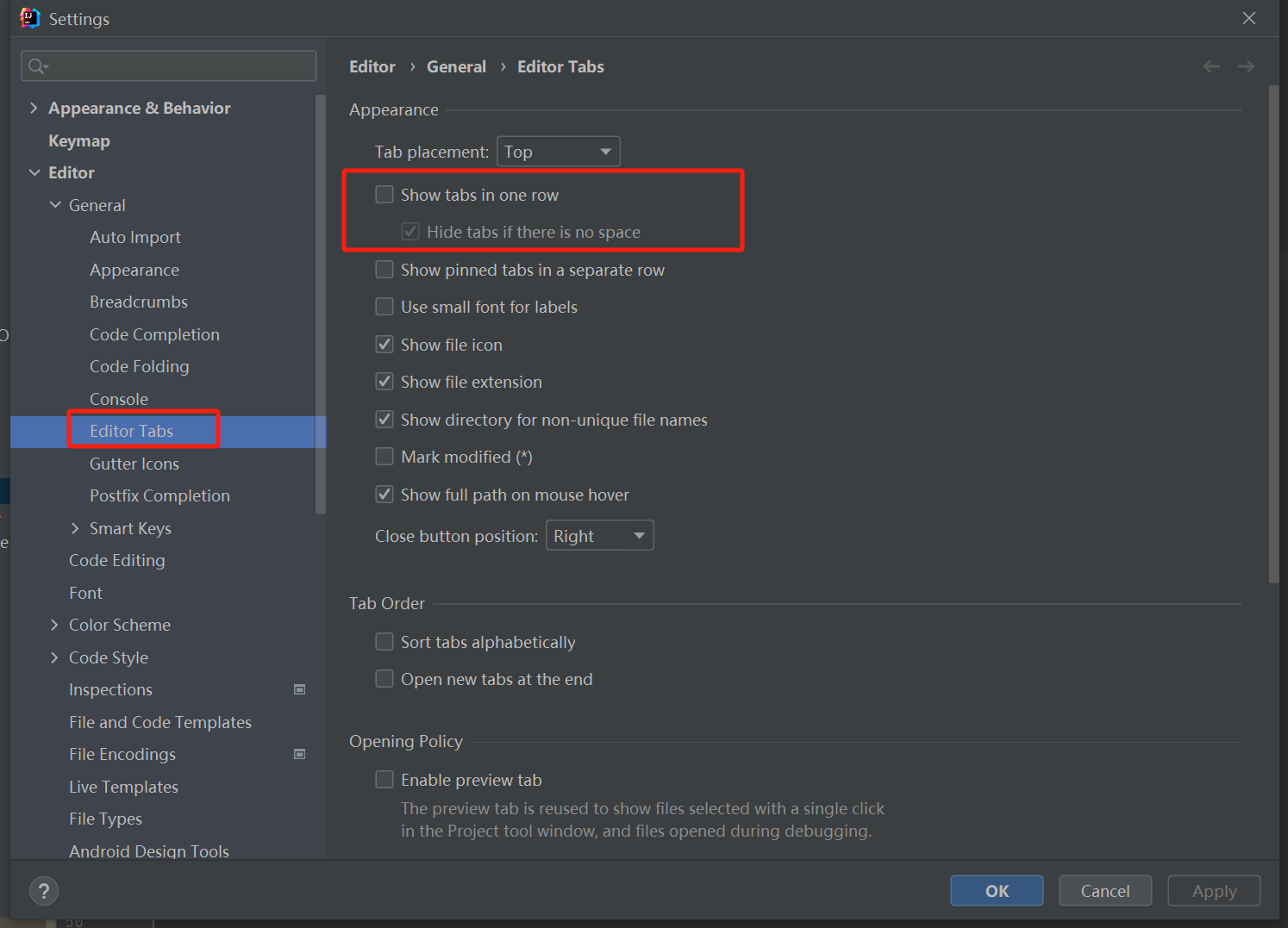
Task: Expand Appearance & Behavior section
Action: [34, 108]
